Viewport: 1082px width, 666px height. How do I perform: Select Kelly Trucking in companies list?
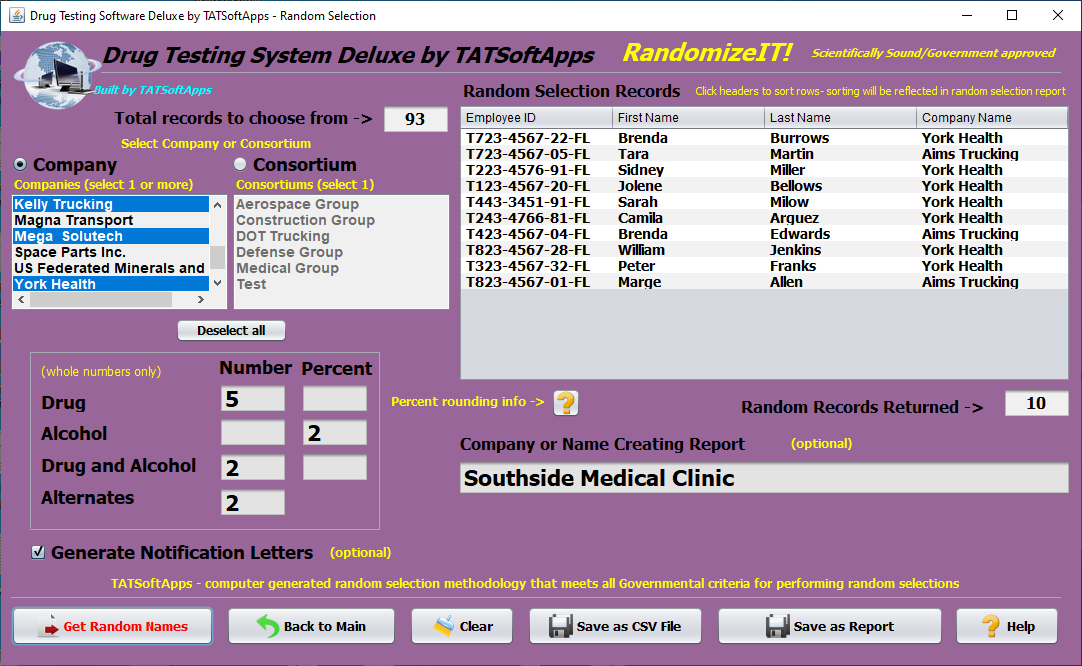[110, 204]
